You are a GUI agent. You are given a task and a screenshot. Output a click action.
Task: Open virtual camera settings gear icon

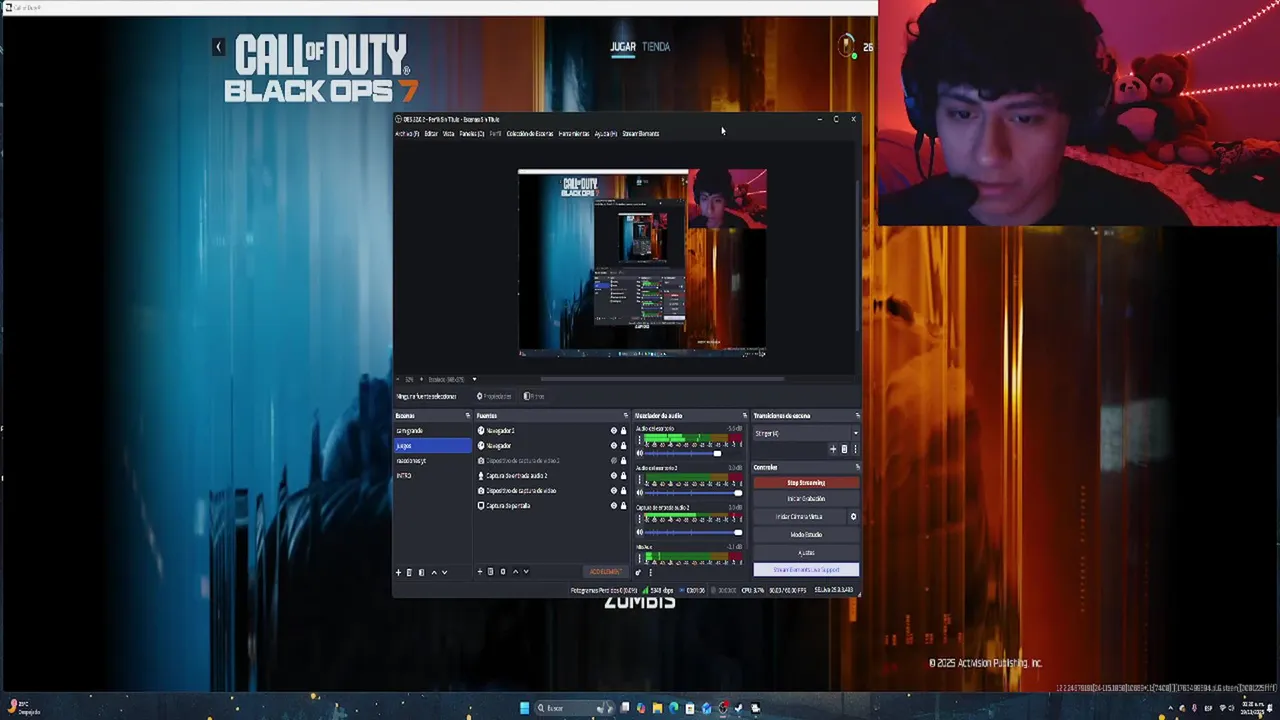[853, 516]
